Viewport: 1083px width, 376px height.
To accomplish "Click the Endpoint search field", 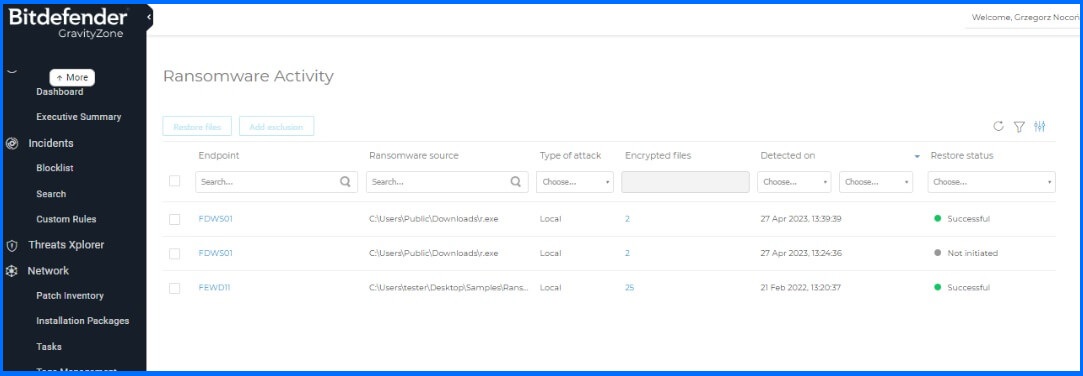I will click(276, 182).
